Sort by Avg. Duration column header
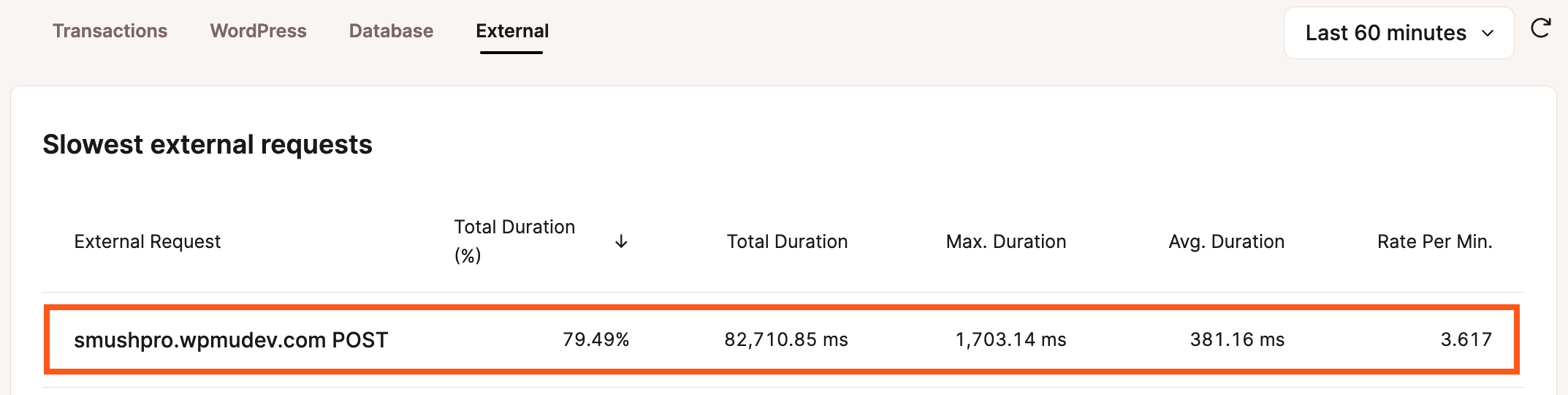The width and height of the screenshot is (1568, 395). click(1226, 241)
